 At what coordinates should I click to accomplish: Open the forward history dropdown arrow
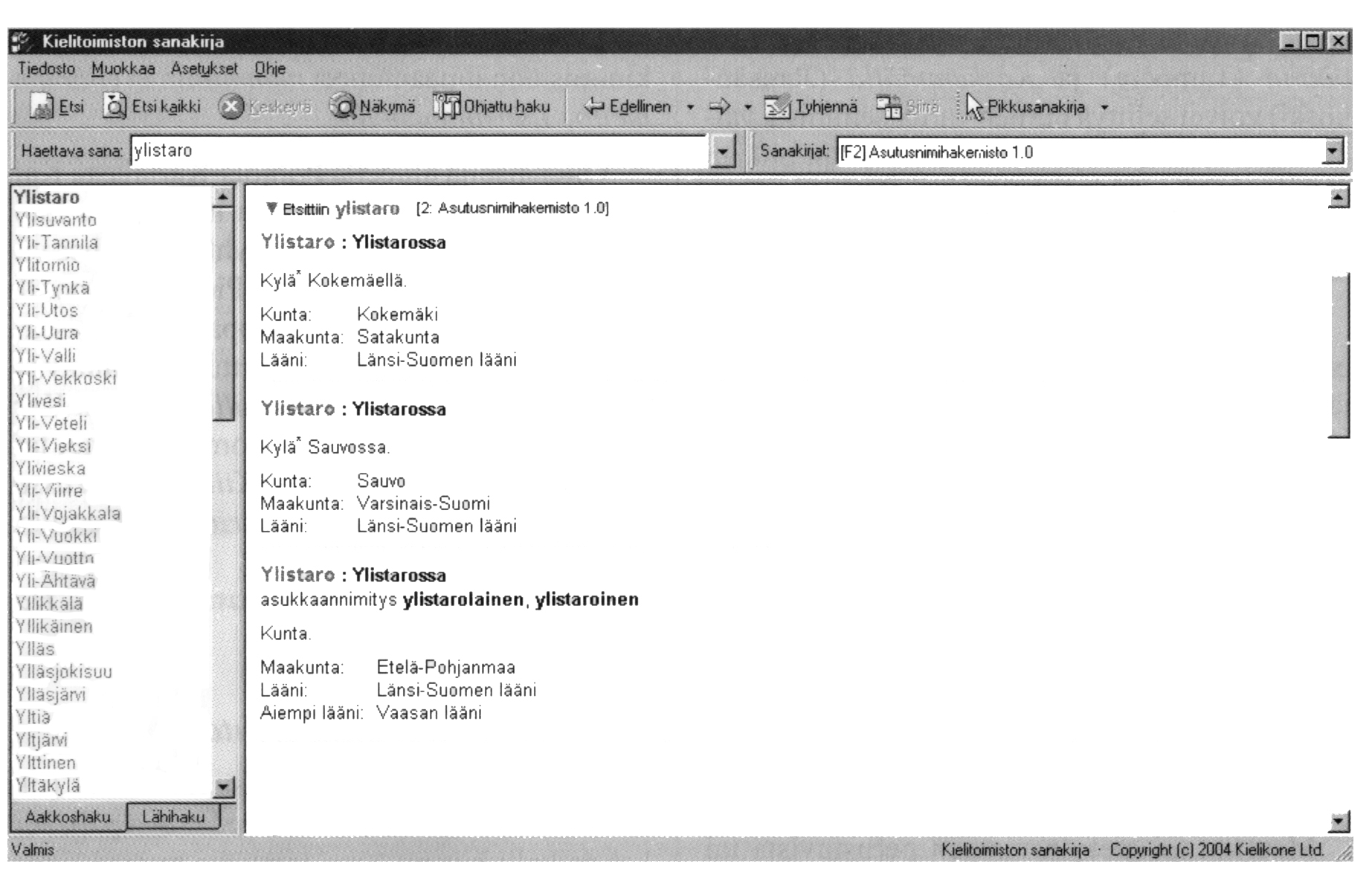tap(748, 108)
